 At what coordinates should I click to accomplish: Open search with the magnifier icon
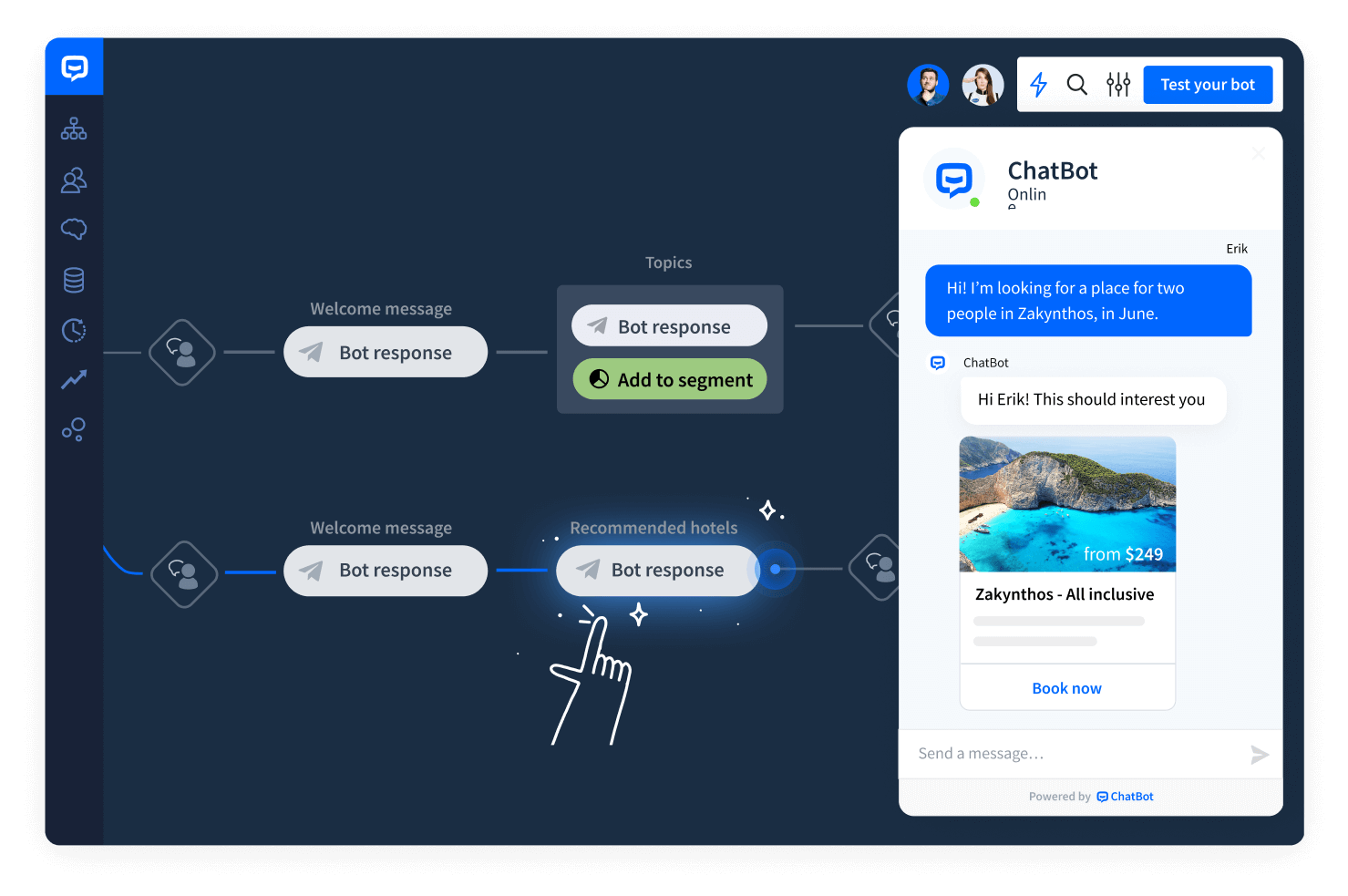pyautogui.click(x=1077, y=84)
